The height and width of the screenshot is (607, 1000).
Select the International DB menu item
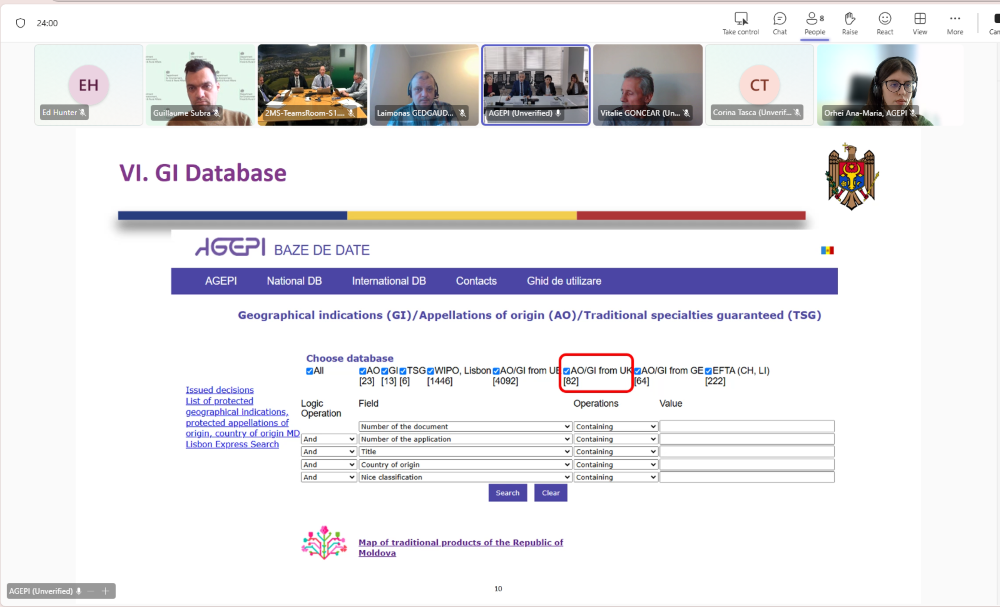coord(388,281)
